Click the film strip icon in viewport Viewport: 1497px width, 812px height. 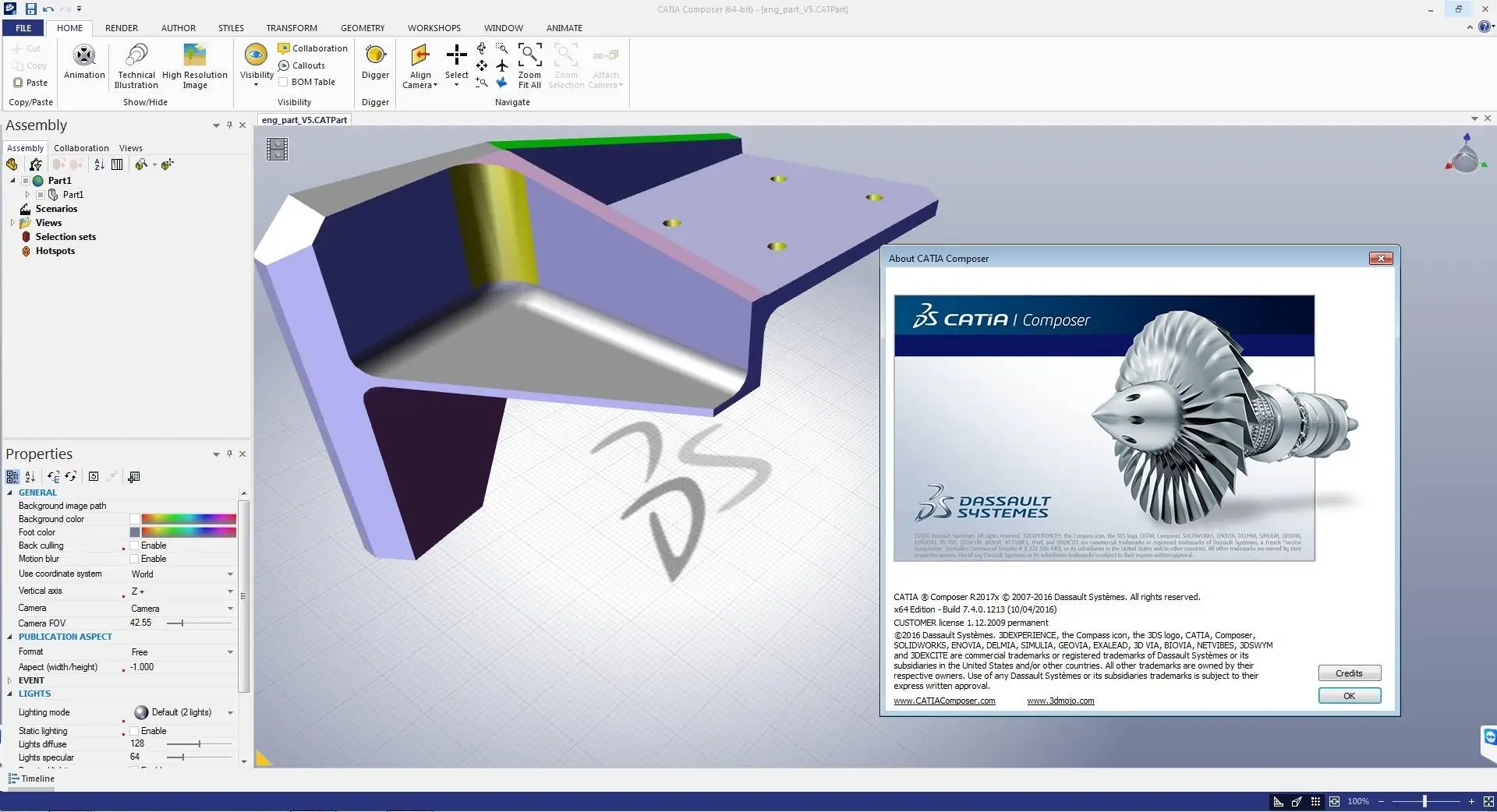(277, 149)
